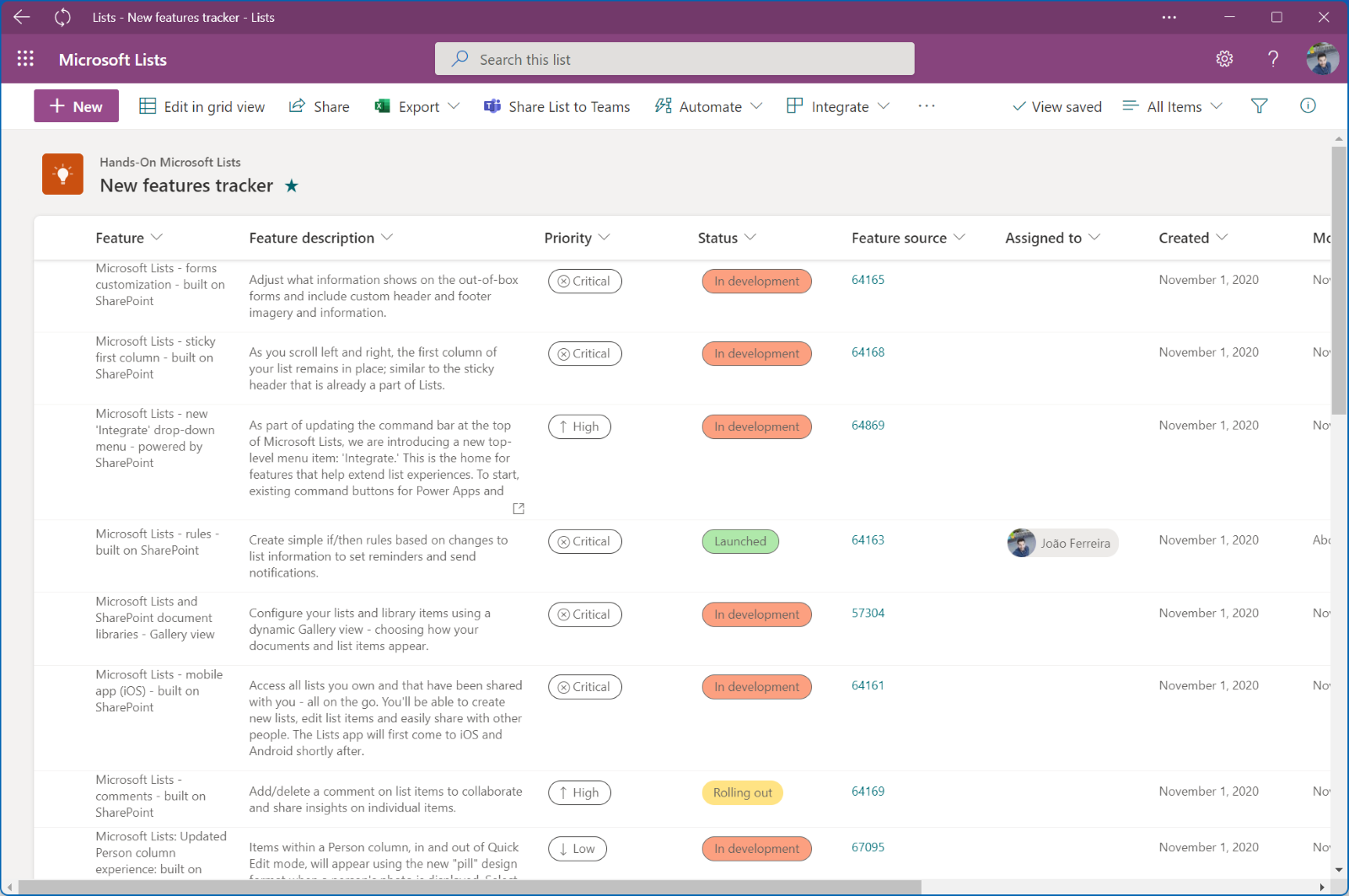This screenshot has width=1349, height=896.
Task: Open feature source link 64169
Action: (x=868, y=791)
